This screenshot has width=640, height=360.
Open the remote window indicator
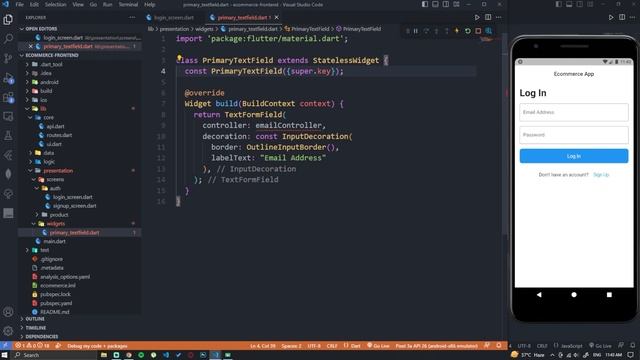[x=6, y=346]
